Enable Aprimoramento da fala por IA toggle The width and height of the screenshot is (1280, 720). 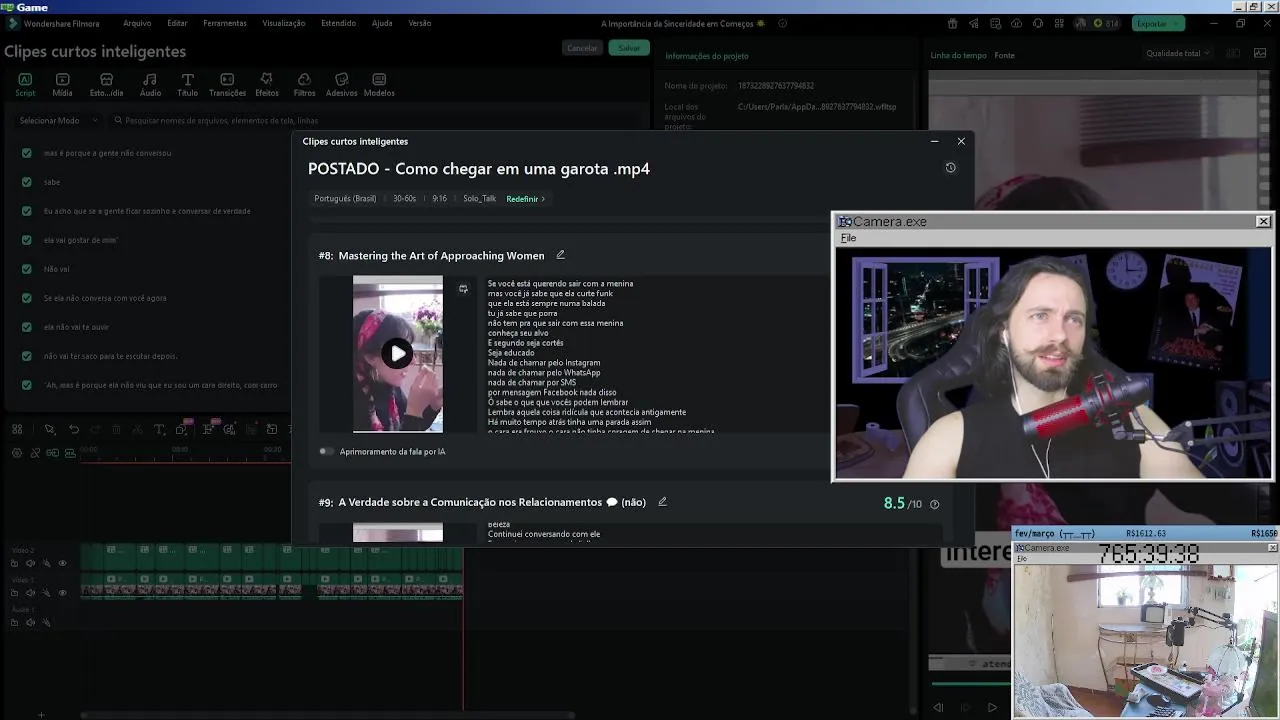pyautogui.click(x=326, y=452)
